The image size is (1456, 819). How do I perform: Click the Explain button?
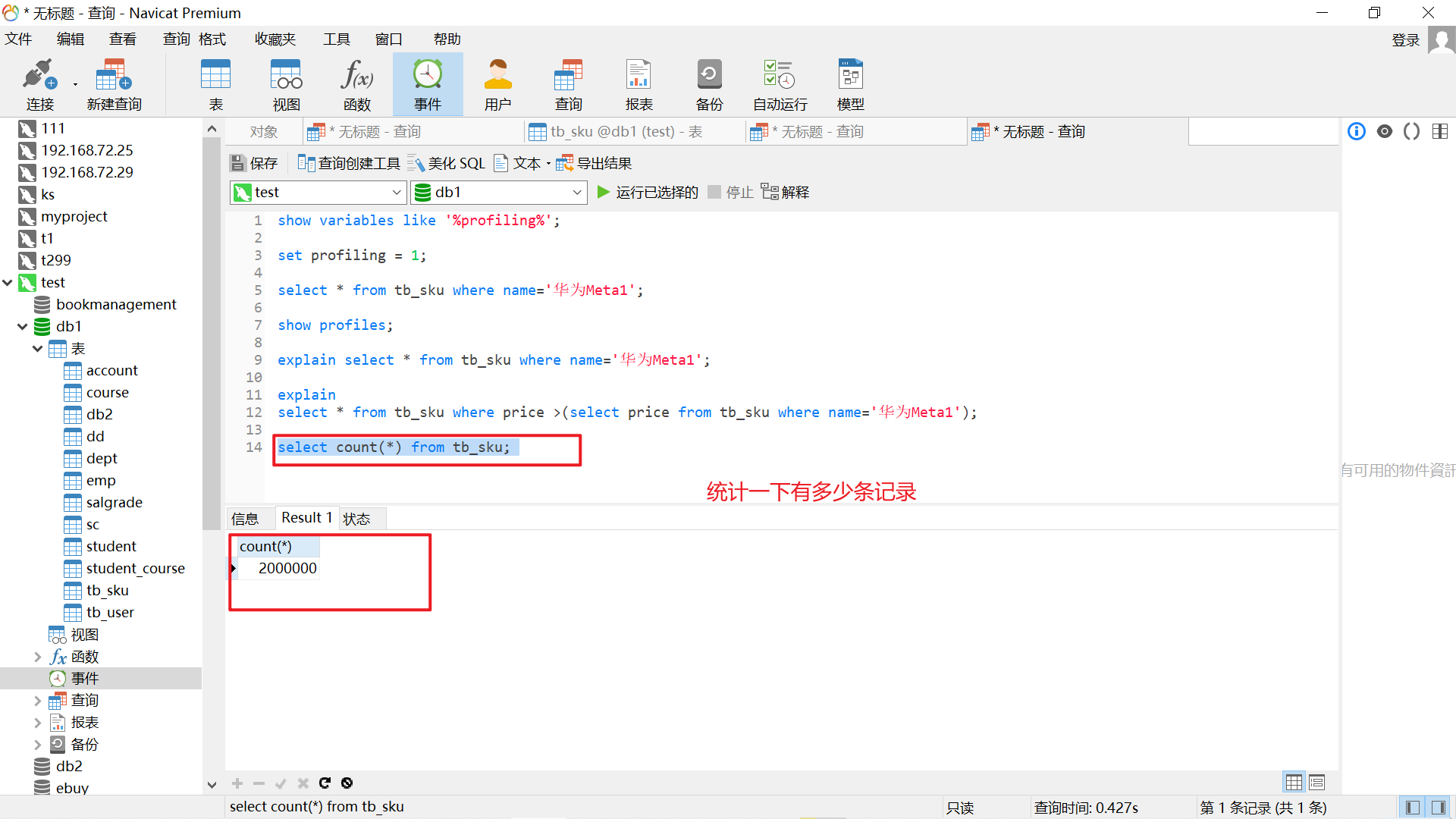[x=786, y=193]
